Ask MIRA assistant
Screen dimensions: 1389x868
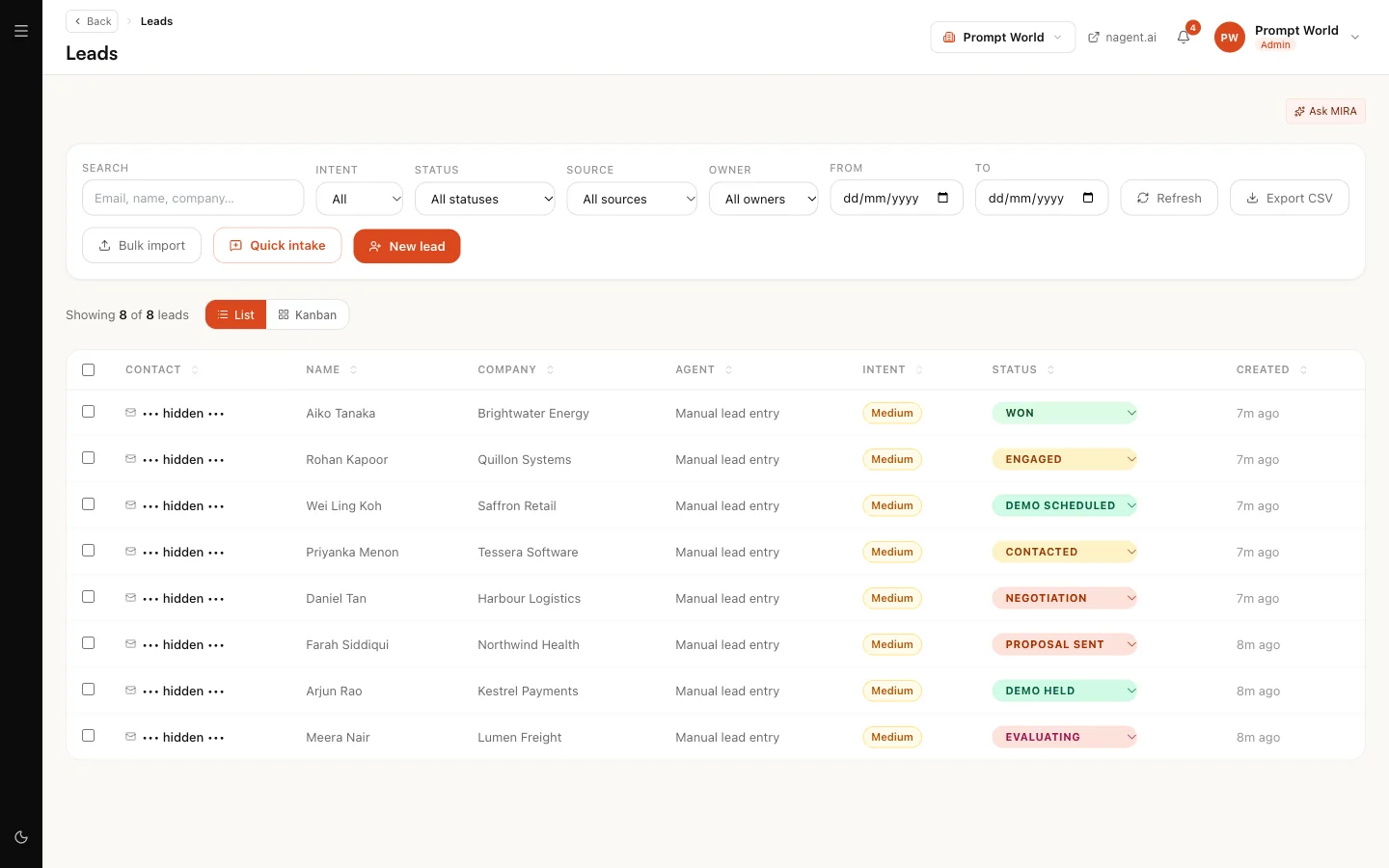pyautogui.click(x=1325, y=111)
